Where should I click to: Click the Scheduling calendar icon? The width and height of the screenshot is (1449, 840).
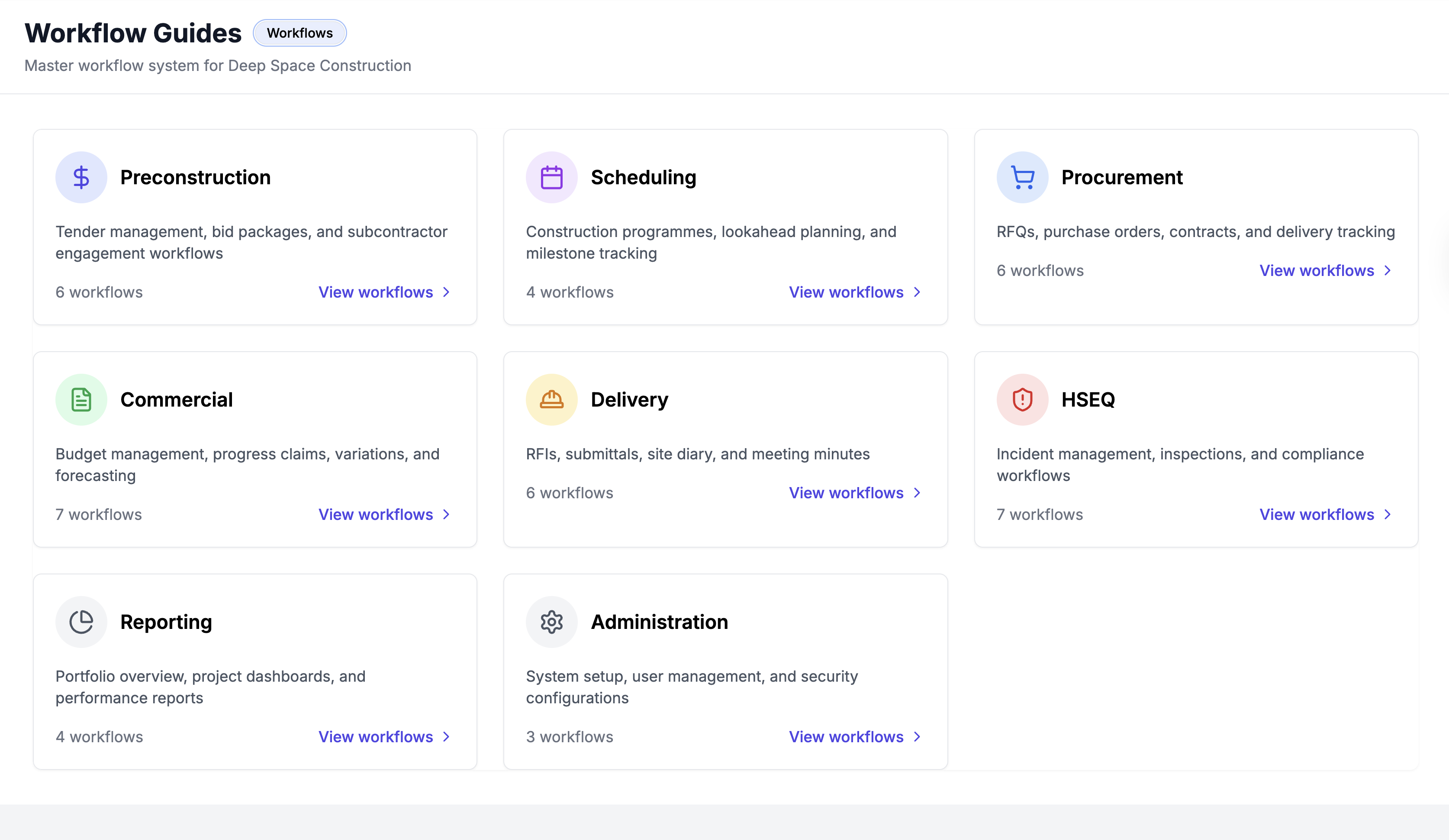[x=551, y=177]
